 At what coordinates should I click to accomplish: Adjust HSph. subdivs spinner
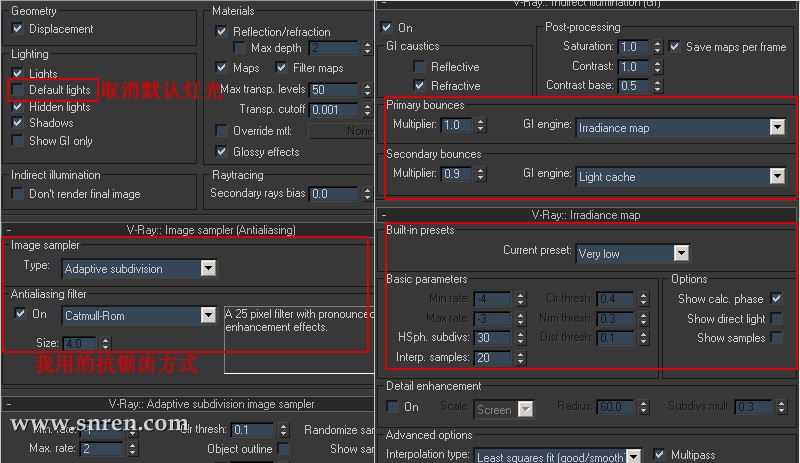520,337
